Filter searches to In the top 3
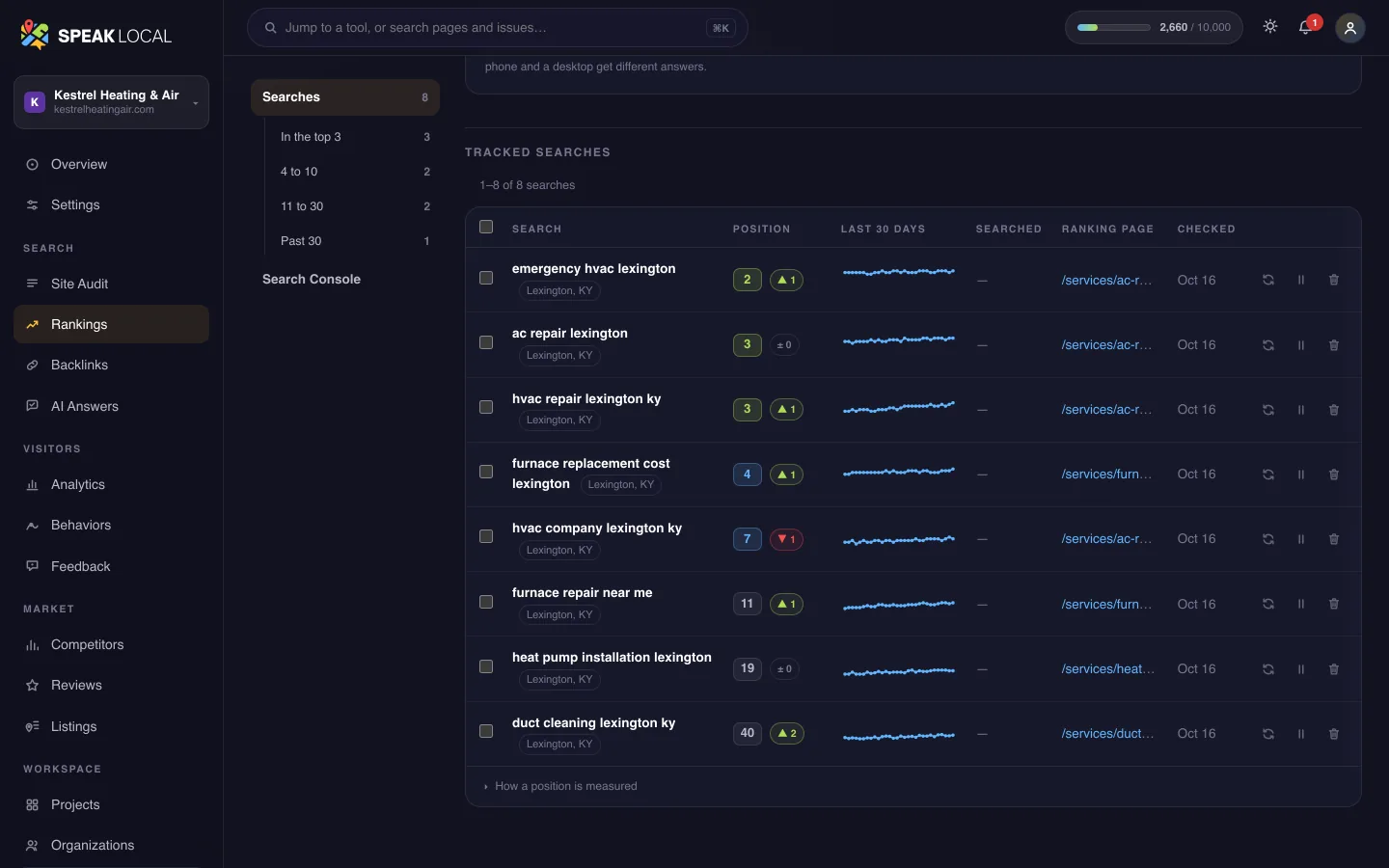Image resolution: width=1389 pixels, height=868 pixels. point(354,137)
